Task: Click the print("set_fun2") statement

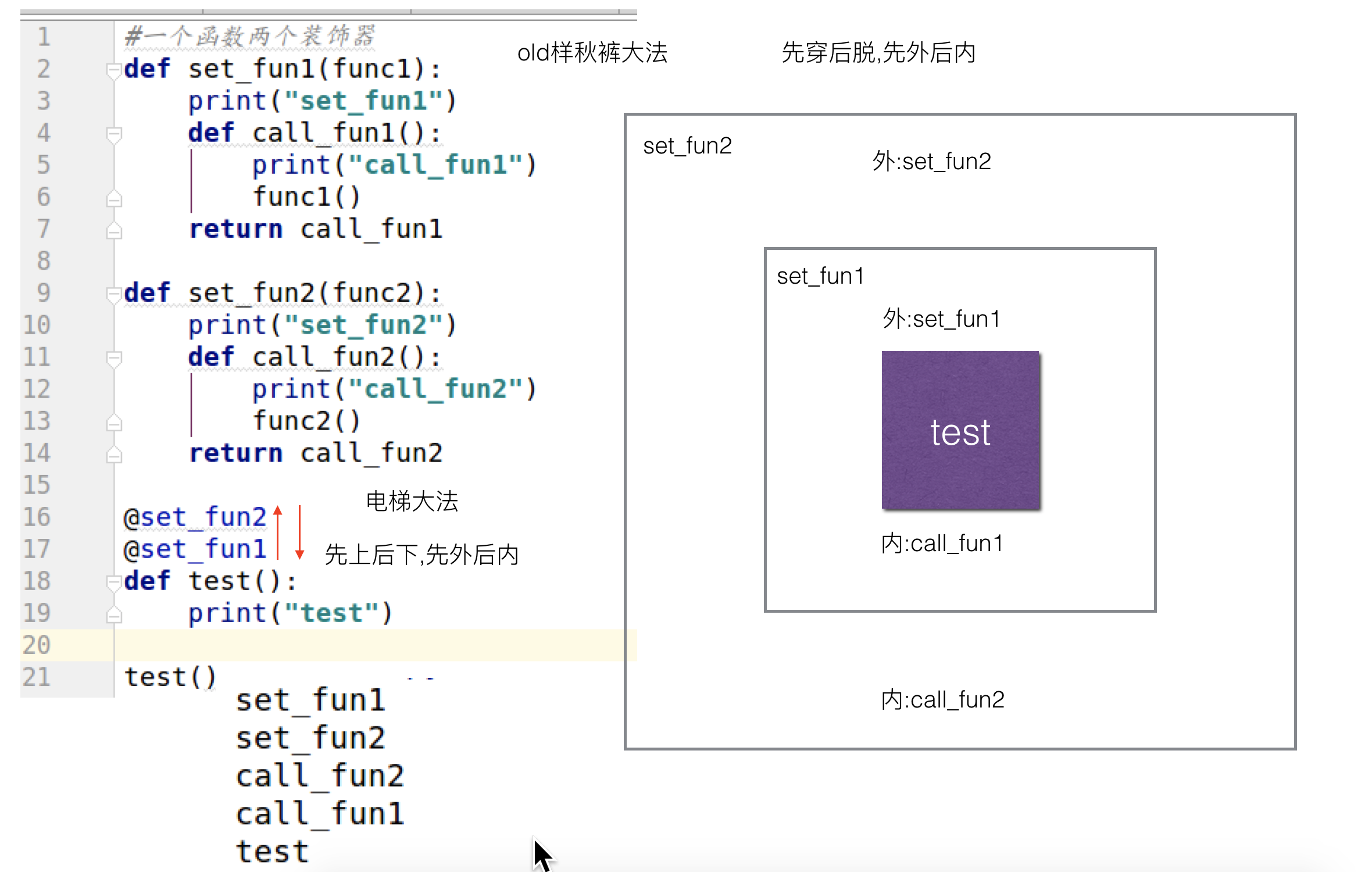Action: [x=323, y=324]
